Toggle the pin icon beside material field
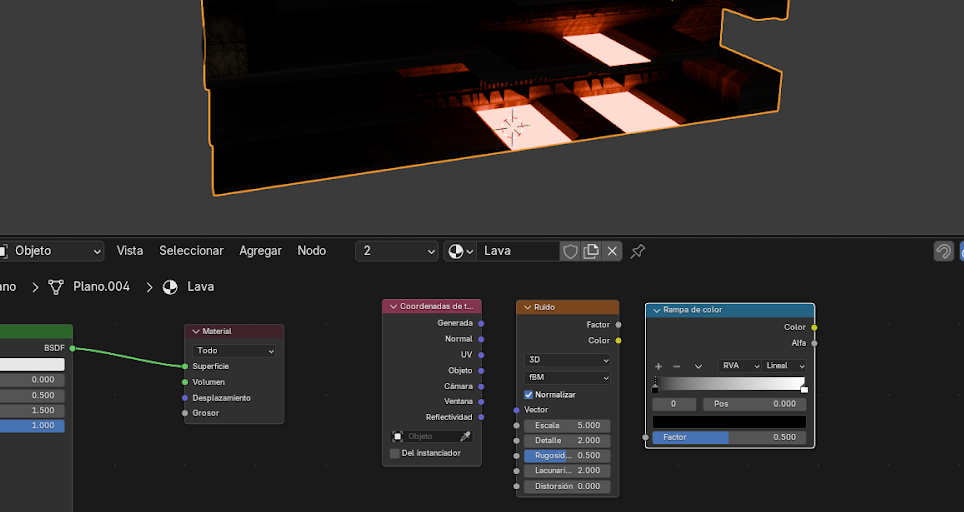Image resolution: width=964 pixels, height=512 pixels. [x=638, y=251]
